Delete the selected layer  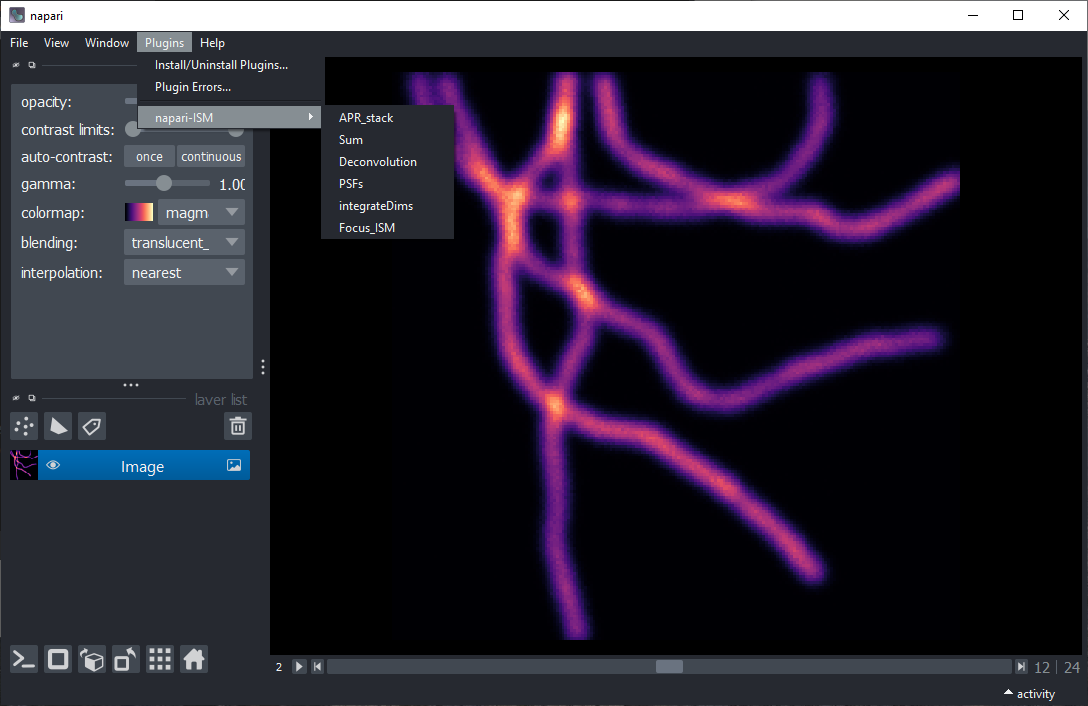click(238, 426)
